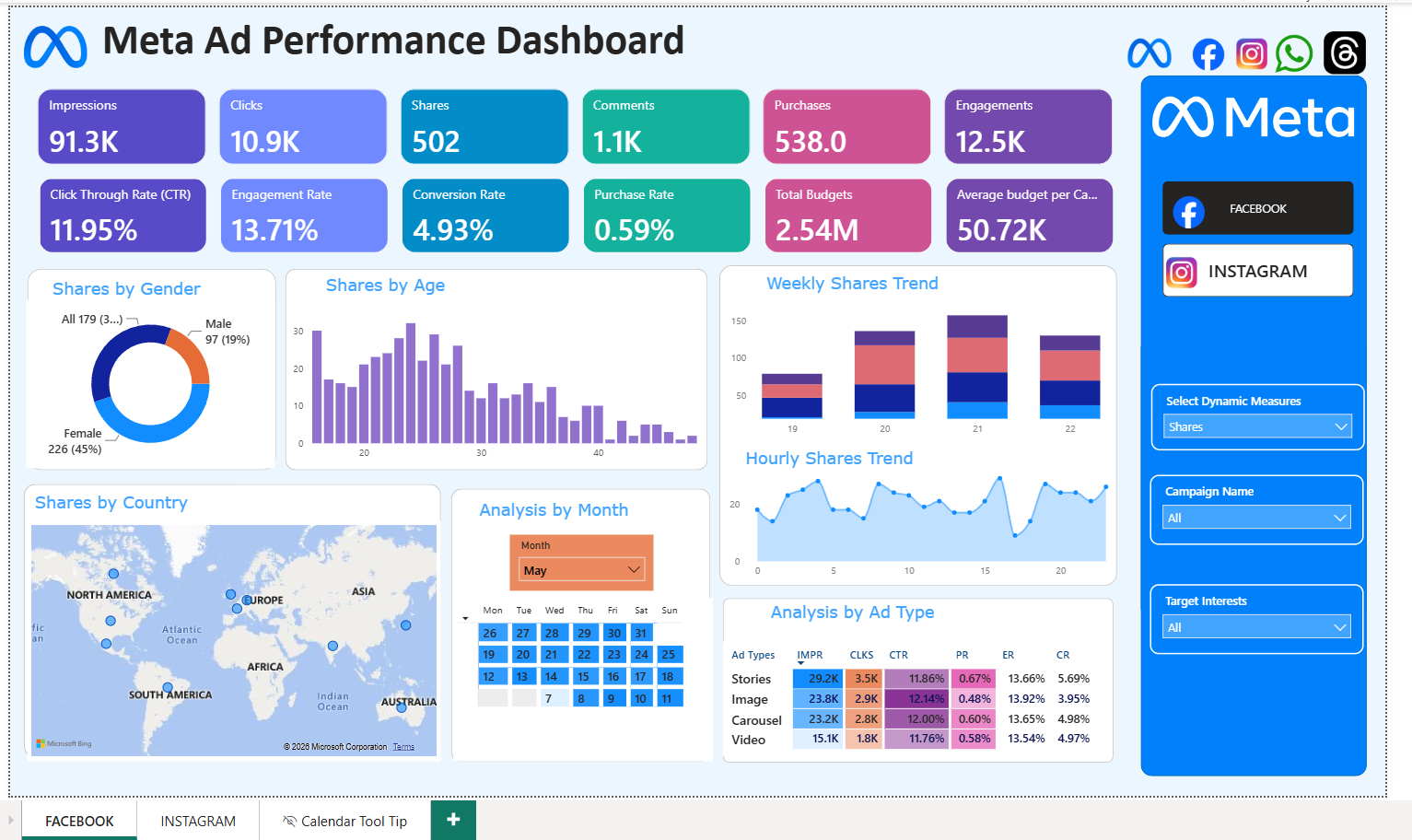The height and width of the screenshot is (840, 1412).
Task: Click the CTR column header
Action: [898, 655]
